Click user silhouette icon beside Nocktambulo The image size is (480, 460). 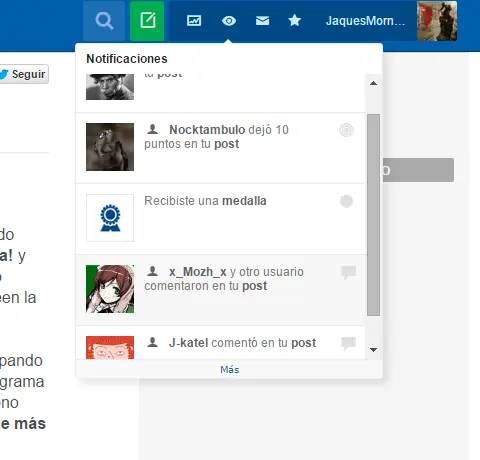coord(153,129)
